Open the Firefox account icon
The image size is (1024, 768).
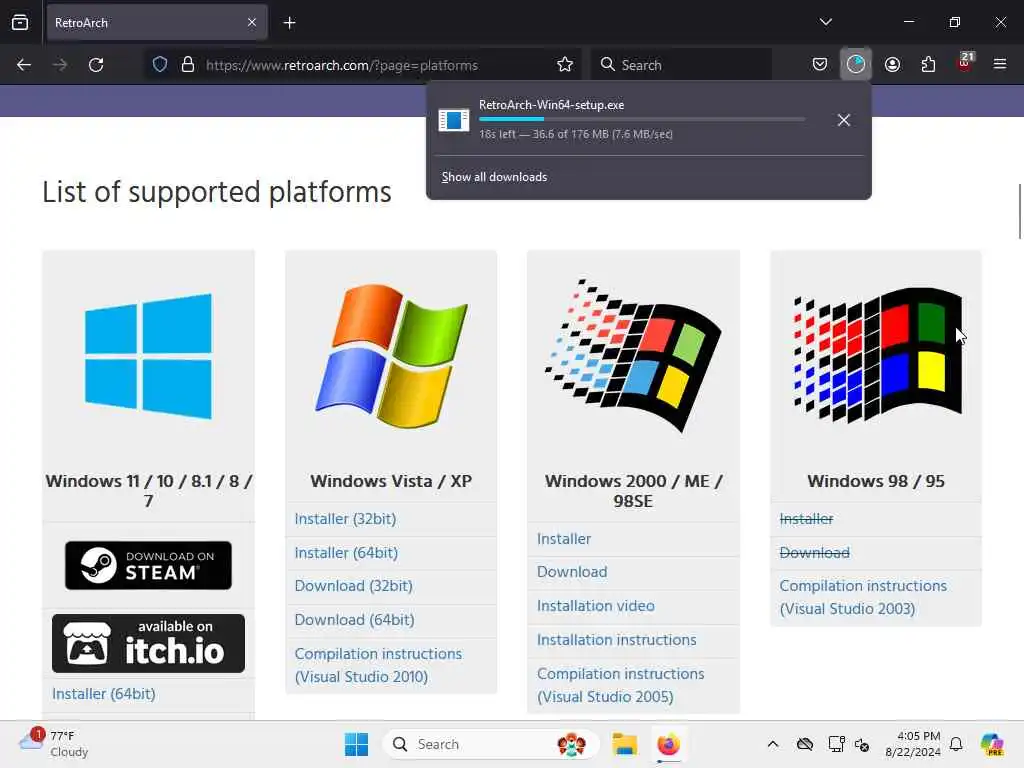[x=892, y=65]
